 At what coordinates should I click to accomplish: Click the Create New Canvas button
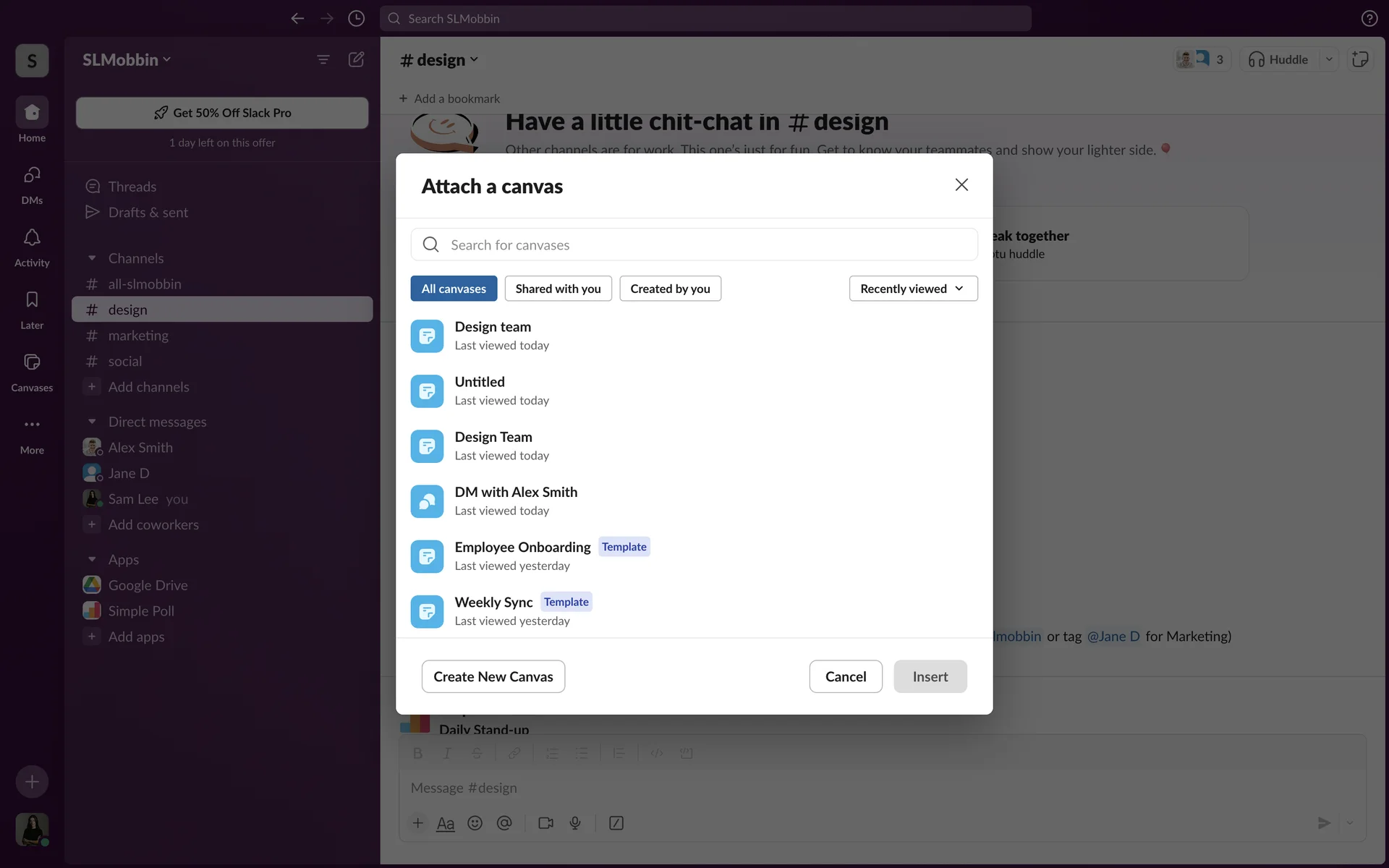[493, 676]
